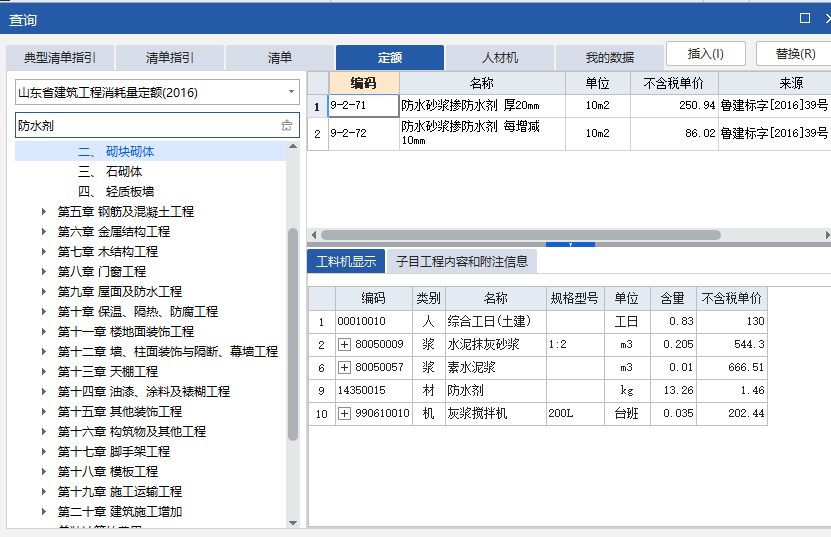The width and height of the screenshot is (831, 537).
Task: Select 第十八章 模板工程 chapter
Action: point(108,472)
